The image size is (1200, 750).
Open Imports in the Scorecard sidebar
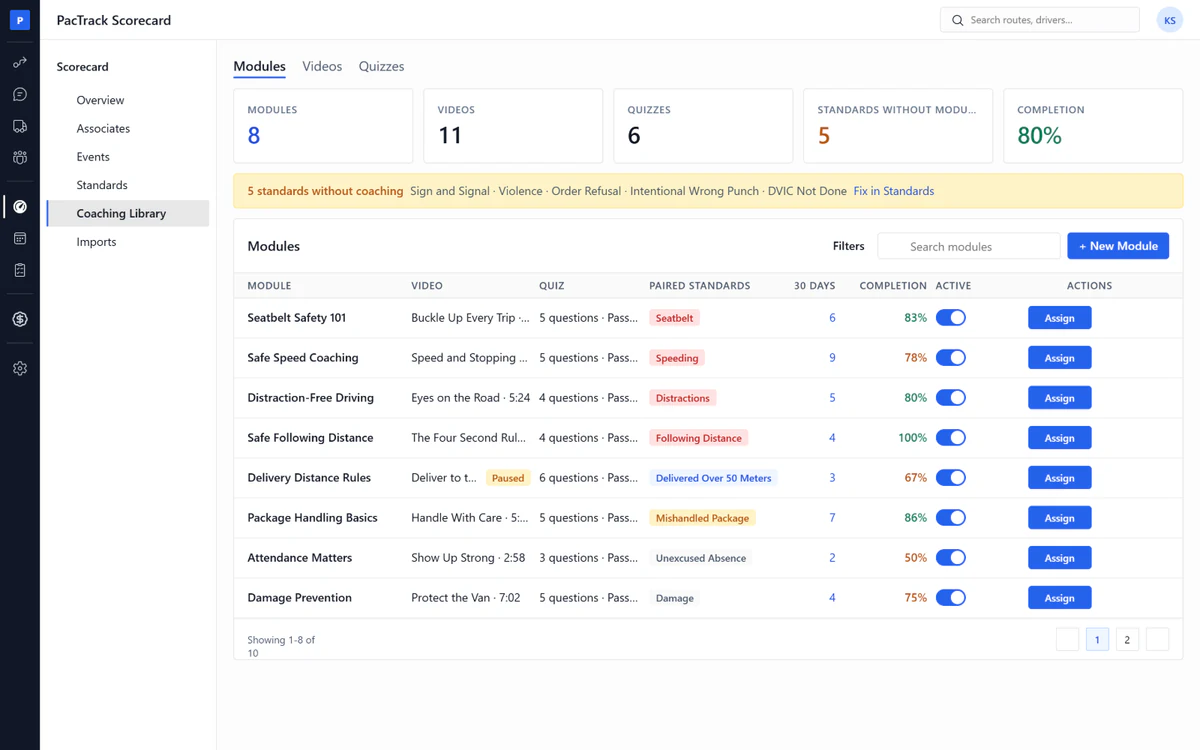click(x=128, y=242)
